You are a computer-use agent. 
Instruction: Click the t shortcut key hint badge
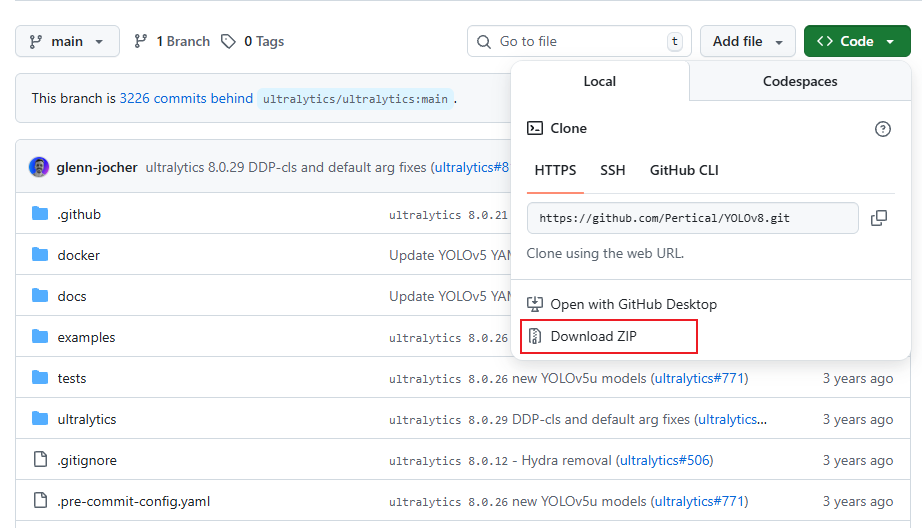click(x=674, y=41)
